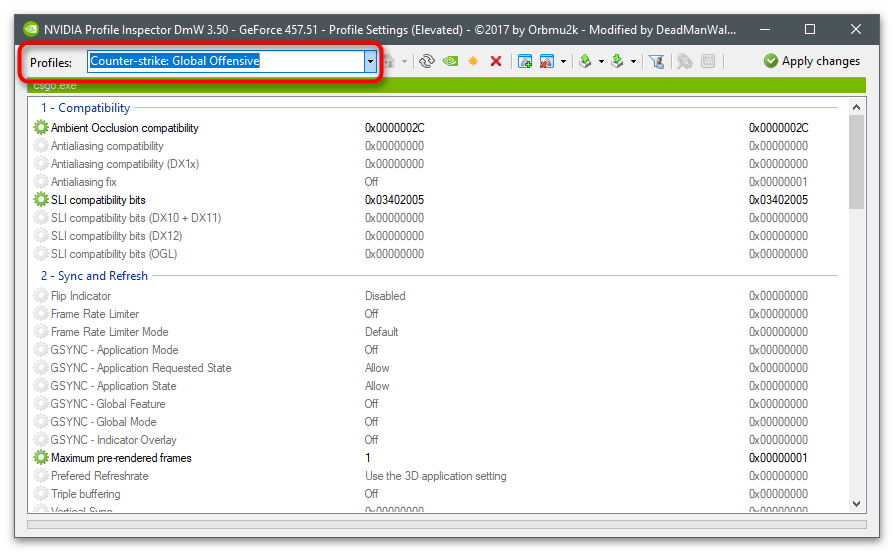Click Antialiasing fix value Off

(x=372, y=182)
